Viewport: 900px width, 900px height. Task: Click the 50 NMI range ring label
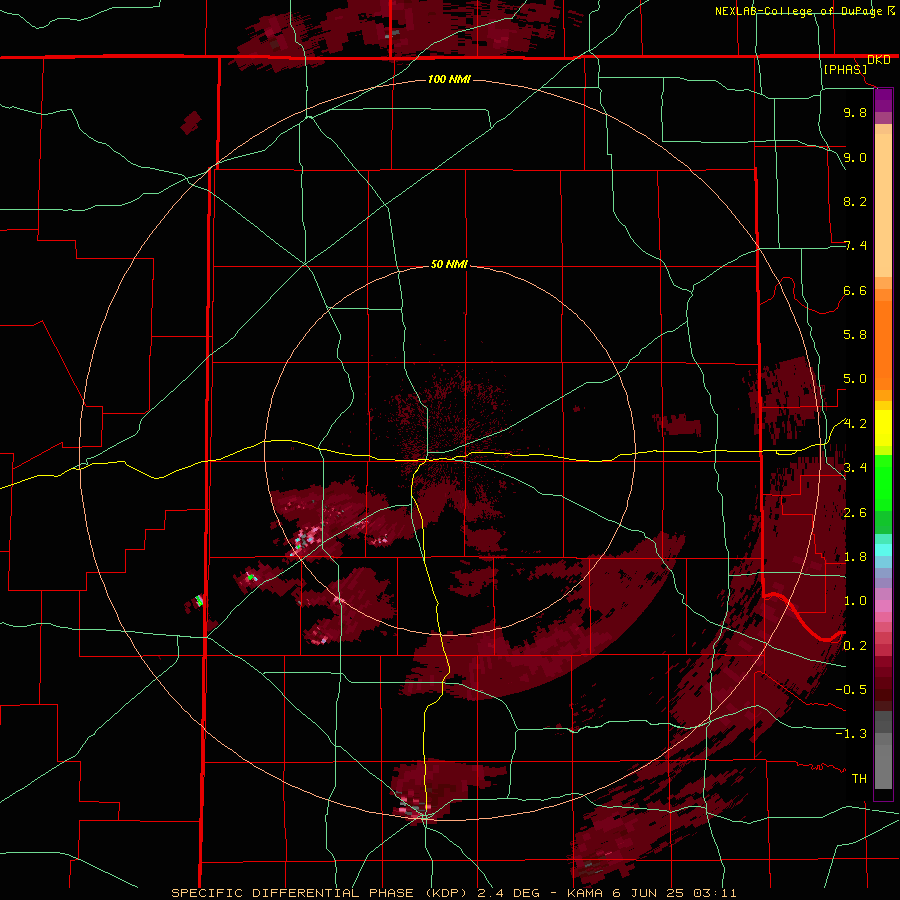pos(449,265)
